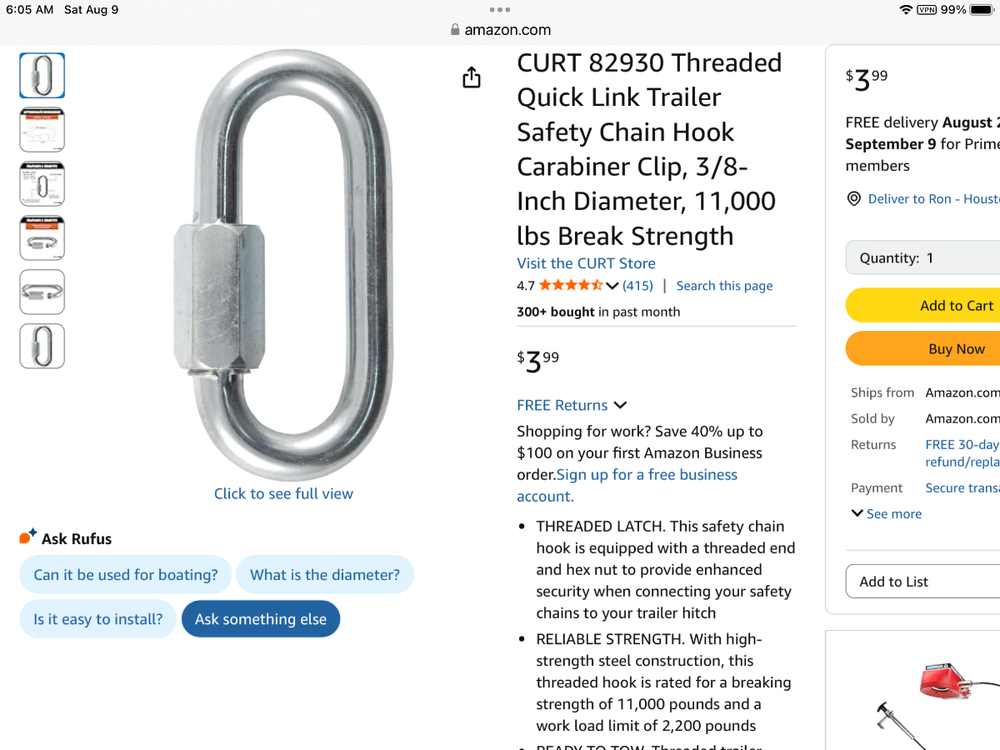Image resolution: width=1000 pixels, height=750 pixels.
Task: Expand the FREE Returns dropdown
Action: (620, 405)
